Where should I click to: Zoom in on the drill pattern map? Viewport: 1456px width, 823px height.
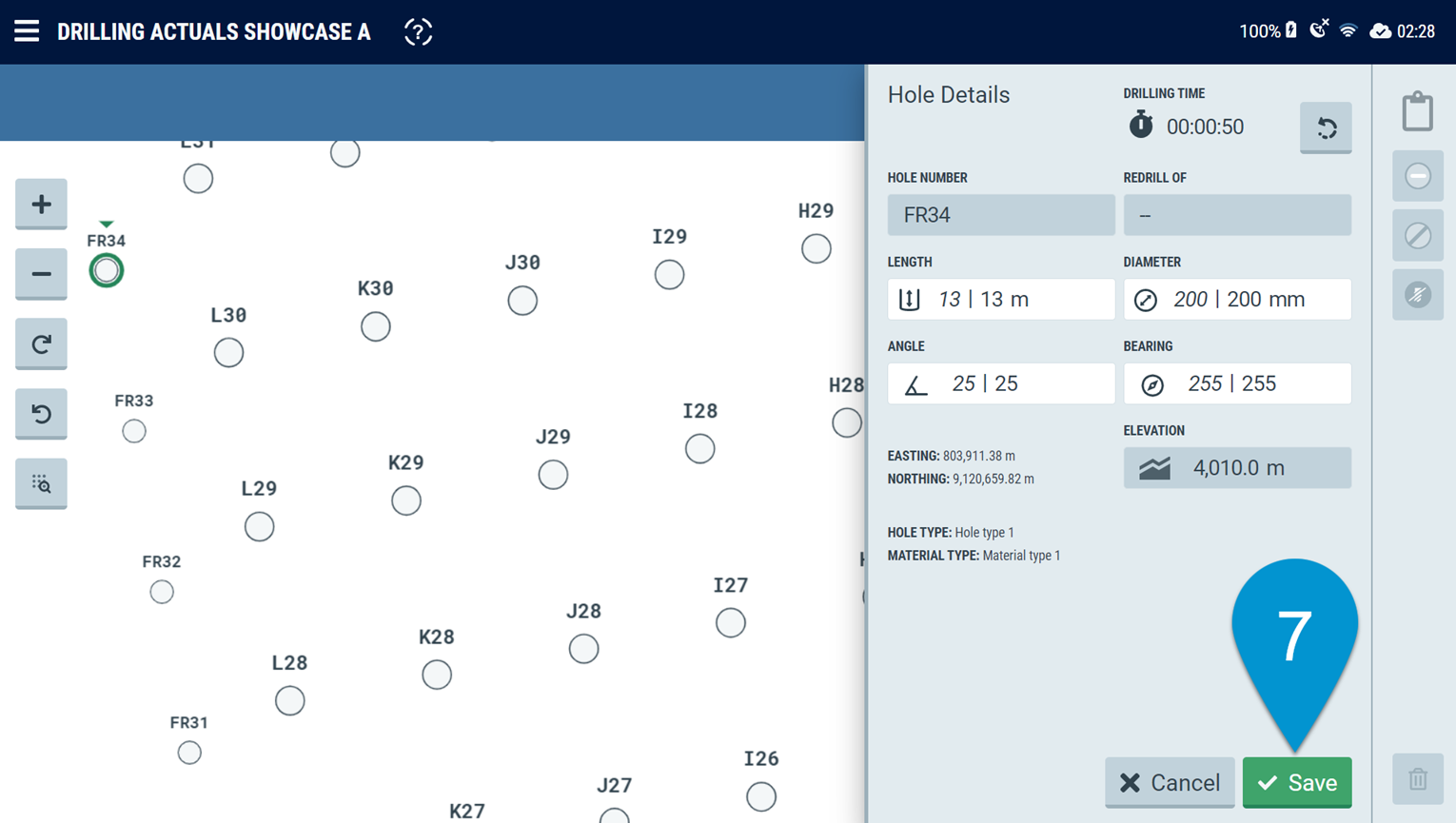[41, 204]
